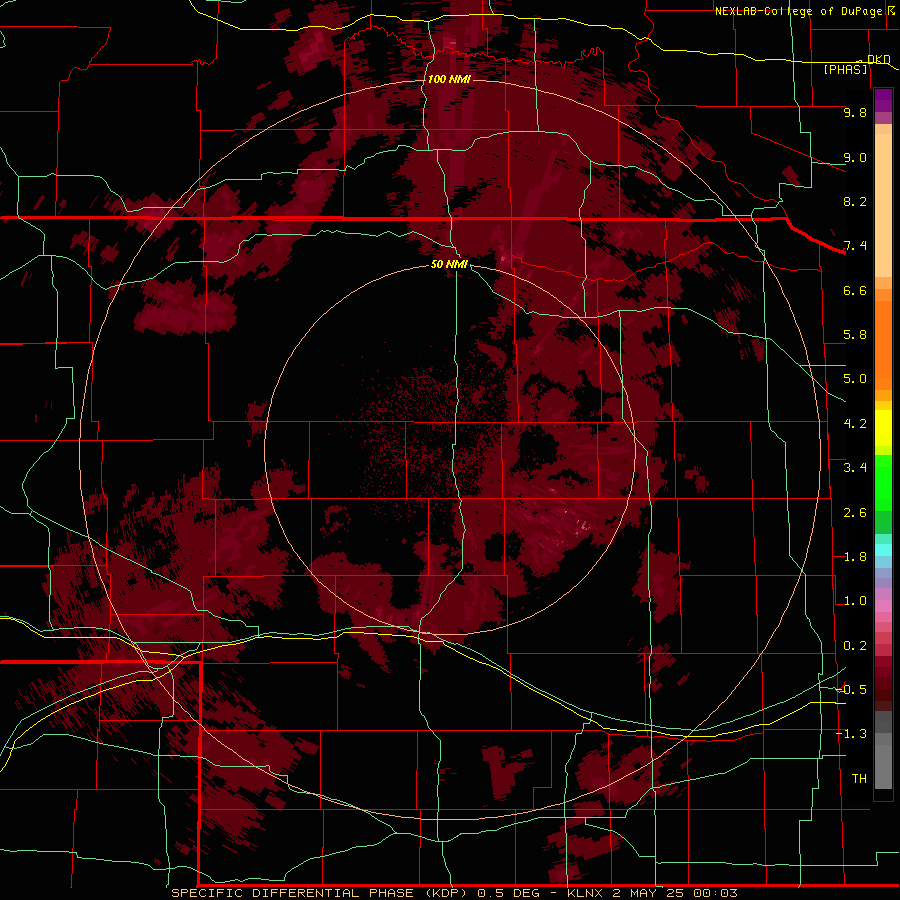900x900 pixels.
Task: Click the 9.0 scale value
Action: coord(855,157)
